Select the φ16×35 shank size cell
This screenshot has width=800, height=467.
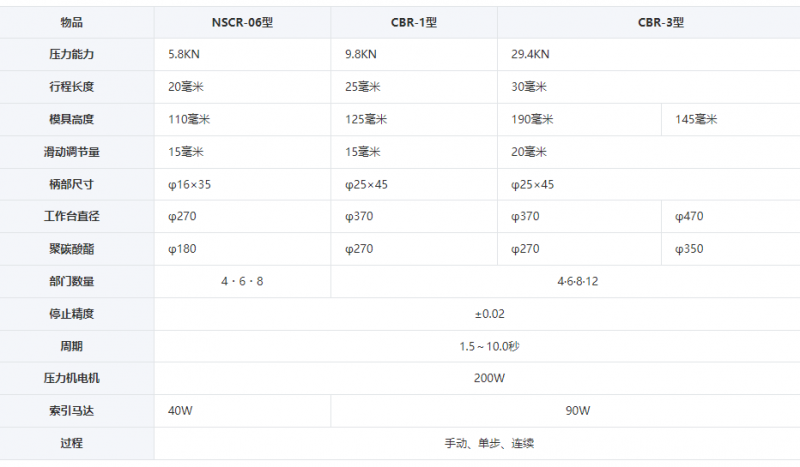(x=242, y=184)
